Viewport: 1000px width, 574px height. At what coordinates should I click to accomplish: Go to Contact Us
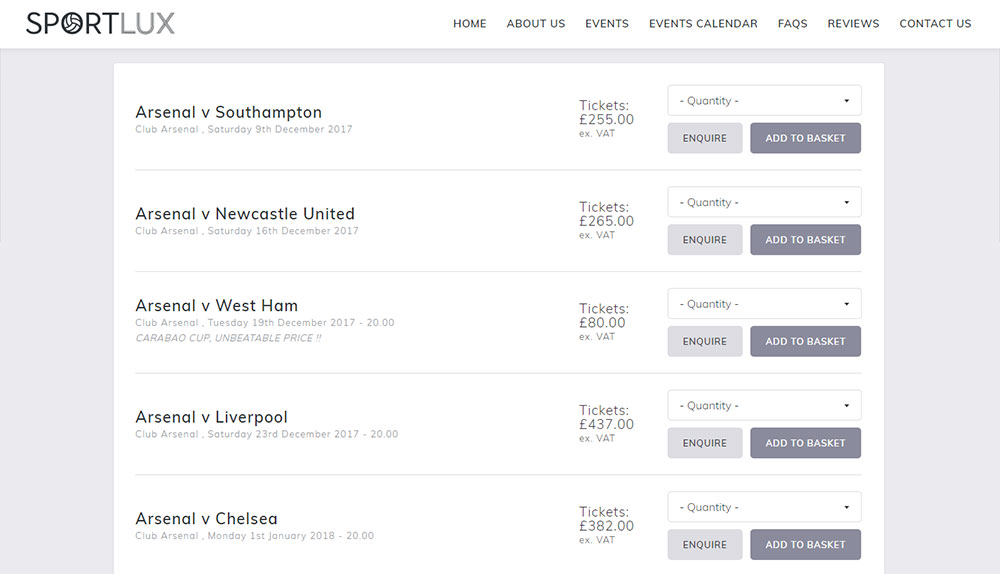[x=935, y=24]
